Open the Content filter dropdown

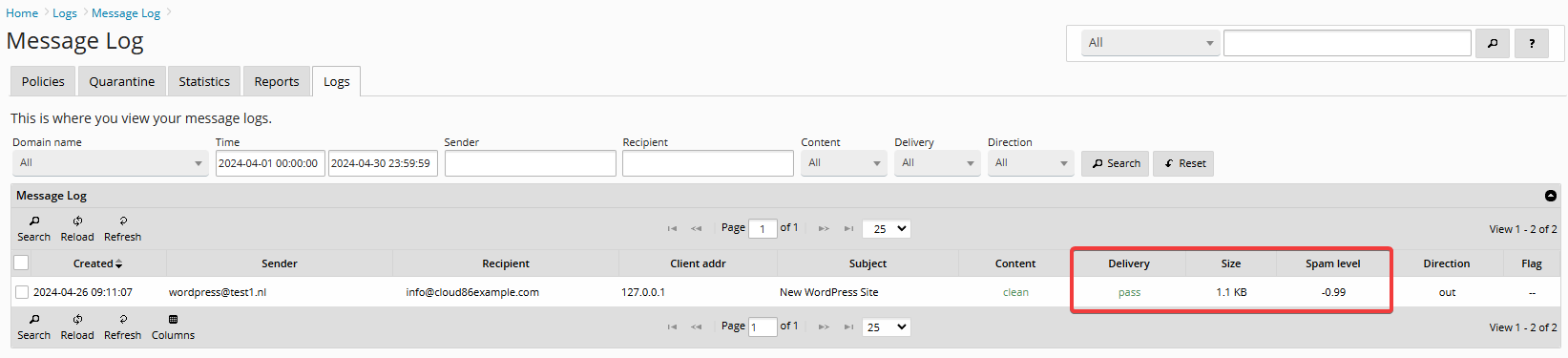click(x=844, y=163)
